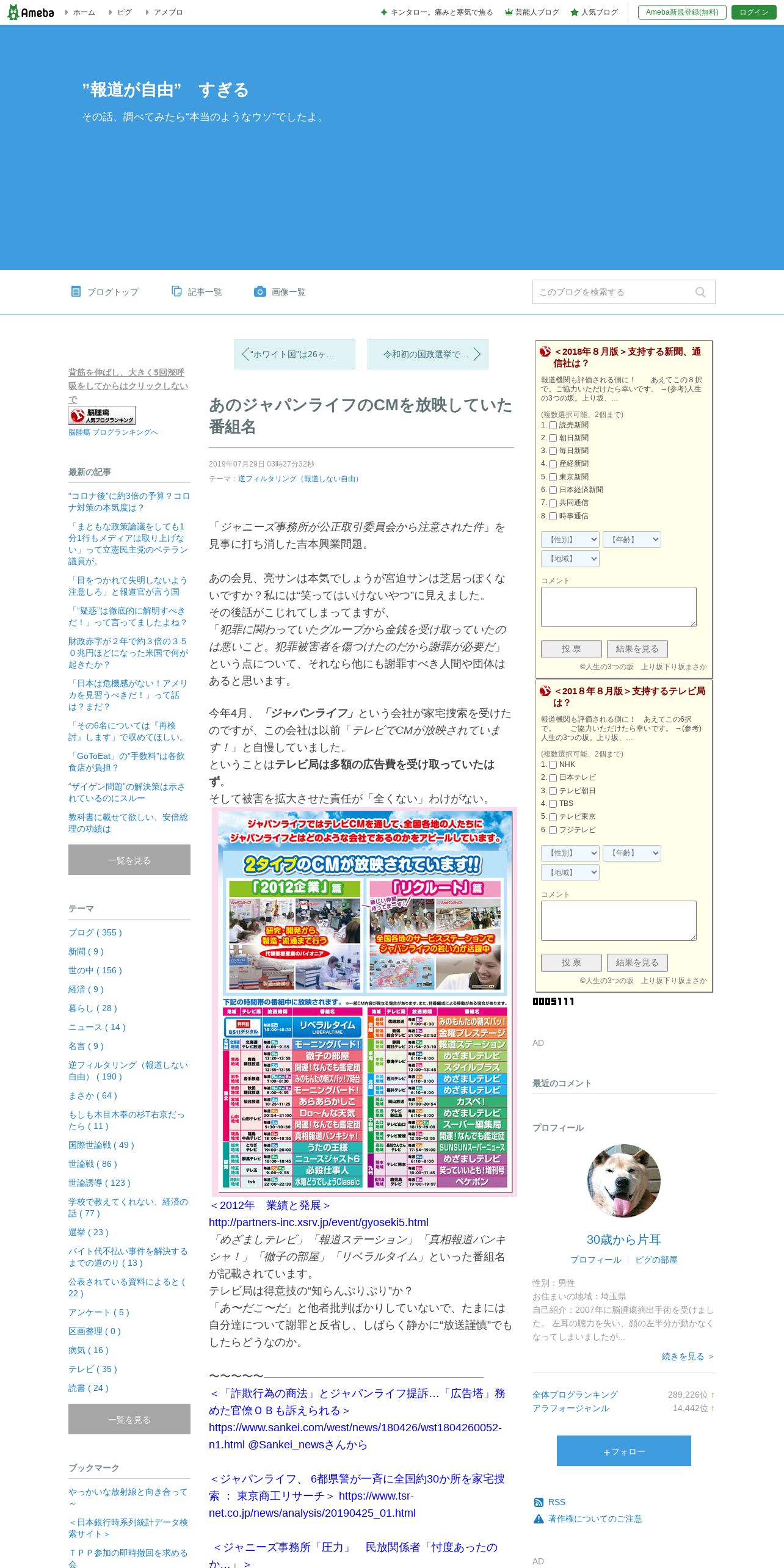The height and width of the screenshot is (1568, 784).
Task: Go to ホーム in top navigation
Action: point(84,12)
